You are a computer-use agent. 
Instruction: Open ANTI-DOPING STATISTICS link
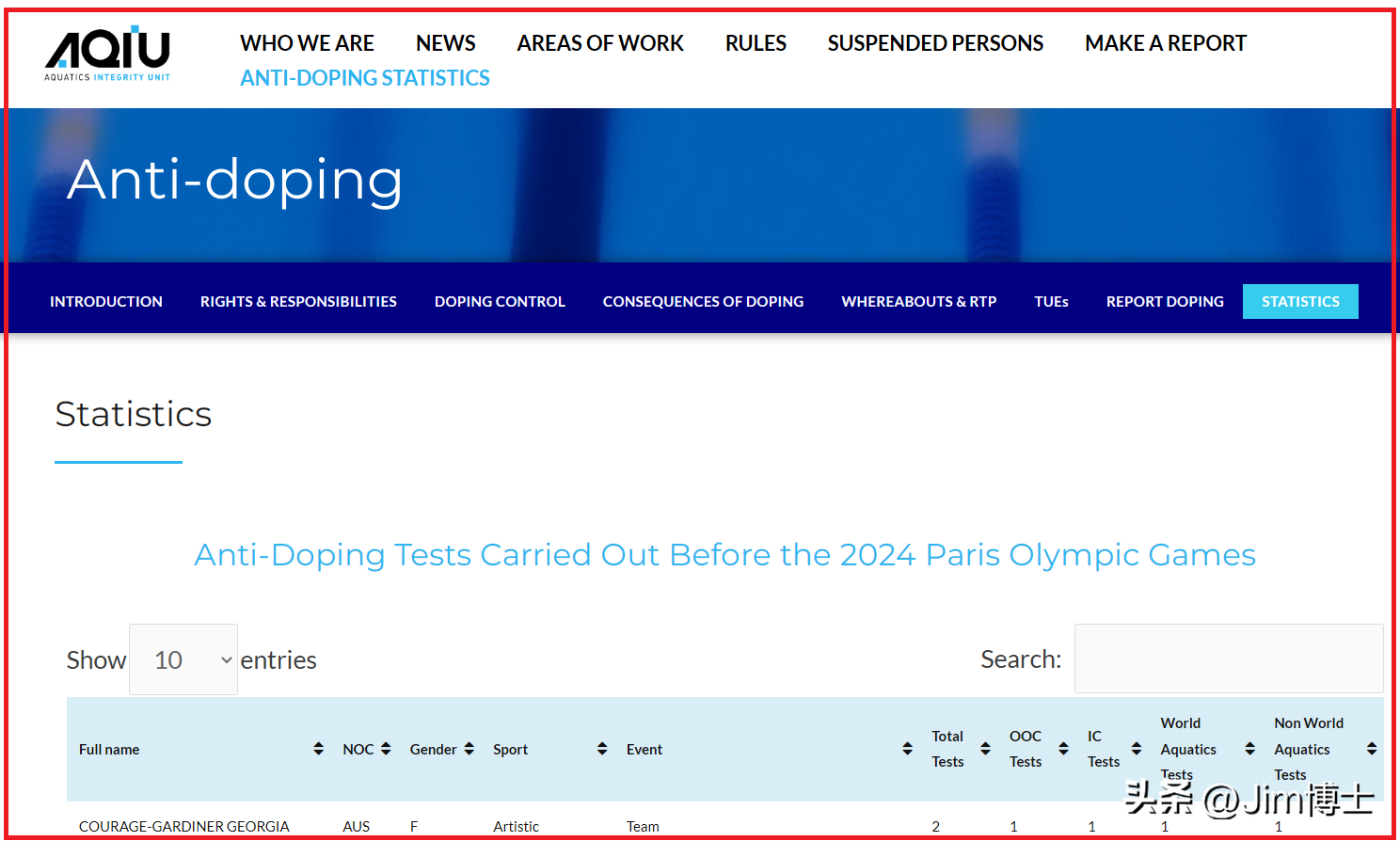365,78
